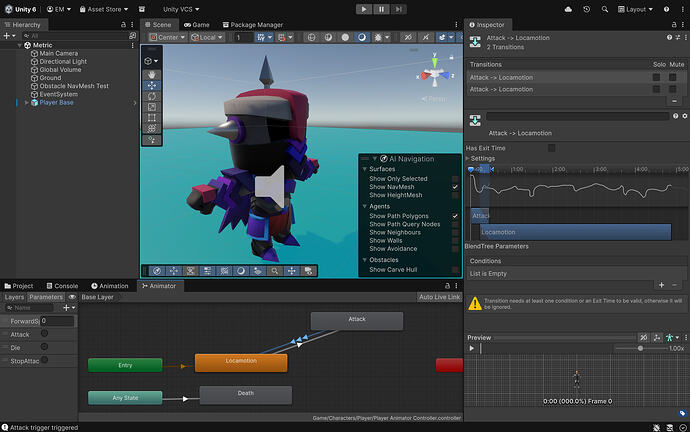Toggle Has Exit Time checkbox
This screenshot has width=690, height=432.
[x=551, y=148]
